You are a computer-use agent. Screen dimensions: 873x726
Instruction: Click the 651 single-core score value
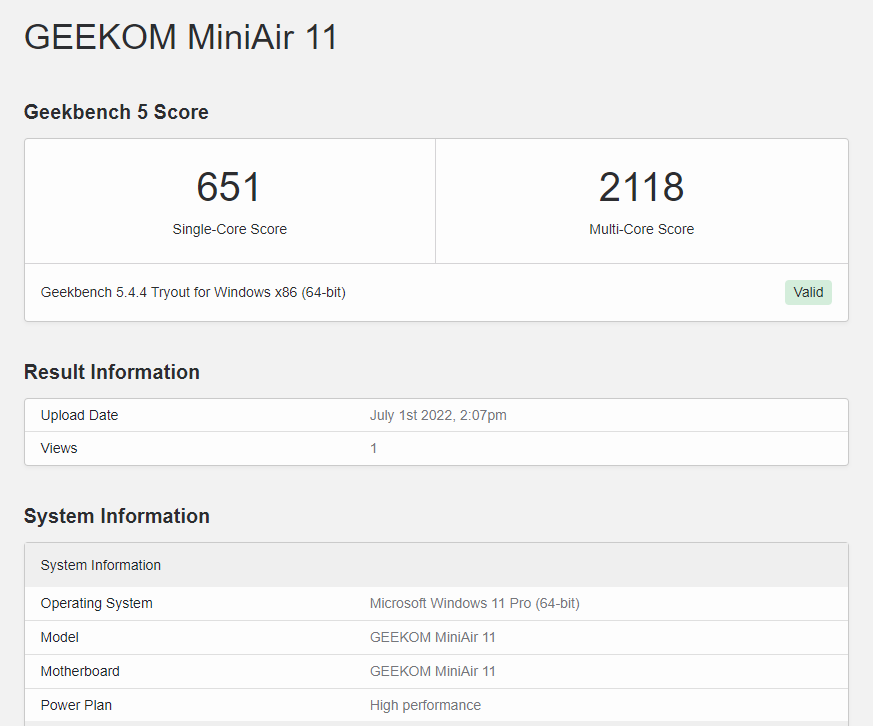pyautogui.click(x=229, y=187)
